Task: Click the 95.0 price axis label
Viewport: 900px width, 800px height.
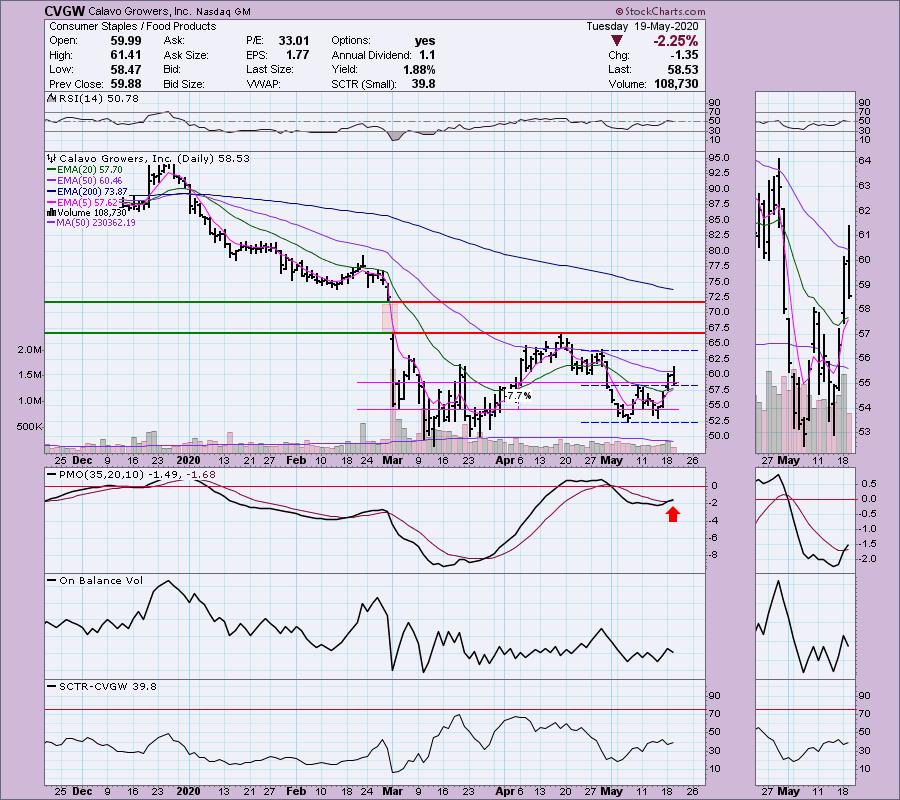Action: [x=719, y=158]
